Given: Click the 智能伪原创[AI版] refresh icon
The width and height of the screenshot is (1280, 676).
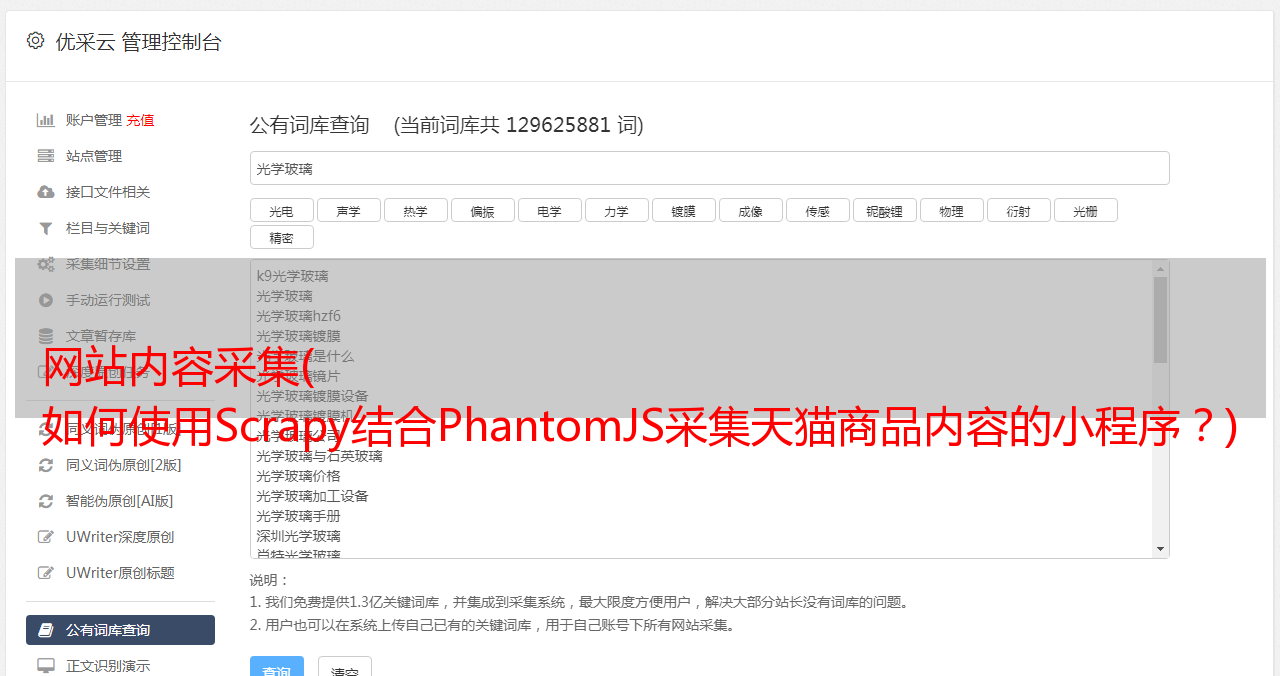Looking at the screenshot, I should [46, 501].
